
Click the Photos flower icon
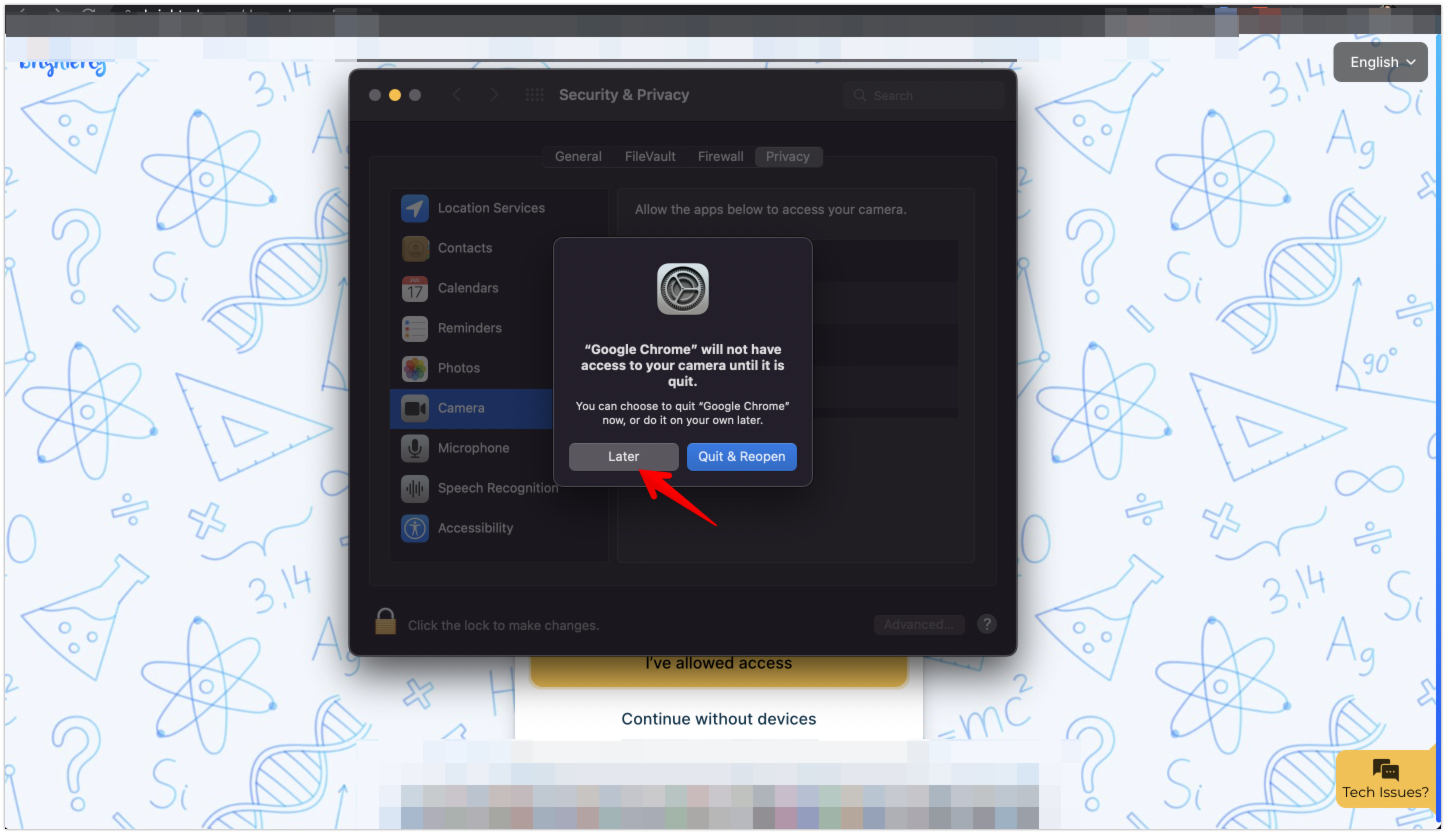pos(415,368)
